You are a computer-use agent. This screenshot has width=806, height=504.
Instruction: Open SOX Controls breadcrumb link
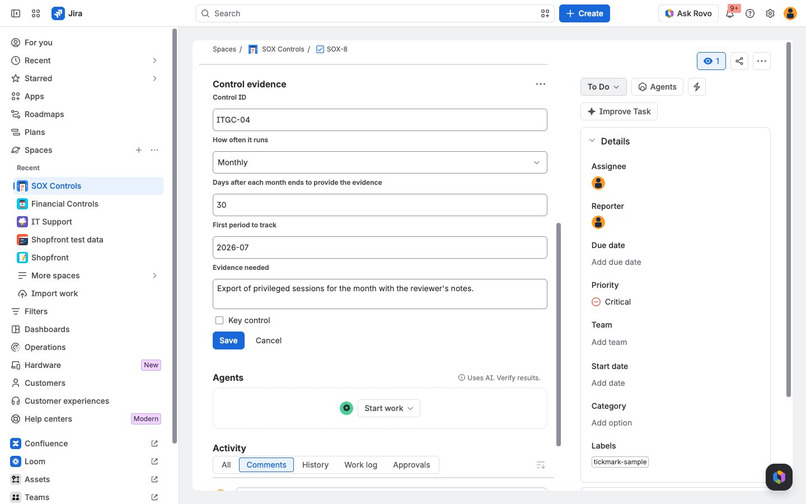pos(283,49)
